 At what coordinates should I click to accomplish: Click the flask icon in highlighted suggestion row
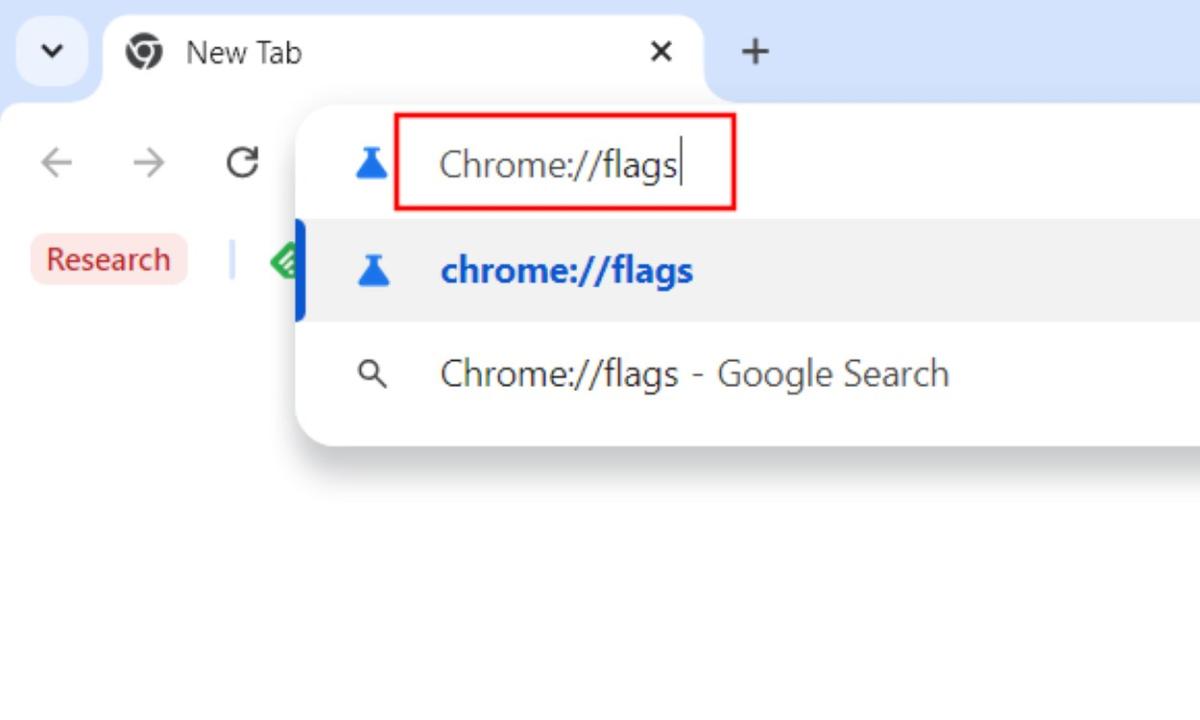[x=372, y=270]
